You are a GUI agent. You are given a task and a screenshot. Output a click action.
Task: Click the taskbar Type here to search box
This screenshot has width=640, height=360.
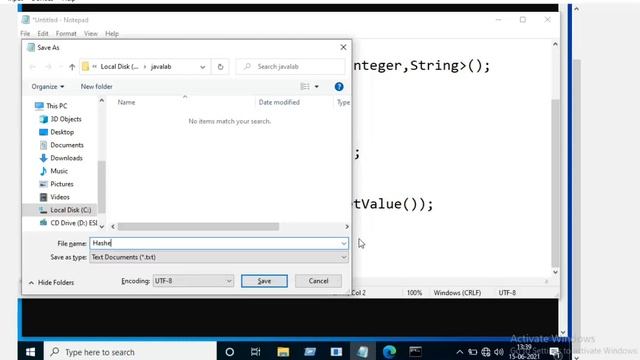pos(130,352)
